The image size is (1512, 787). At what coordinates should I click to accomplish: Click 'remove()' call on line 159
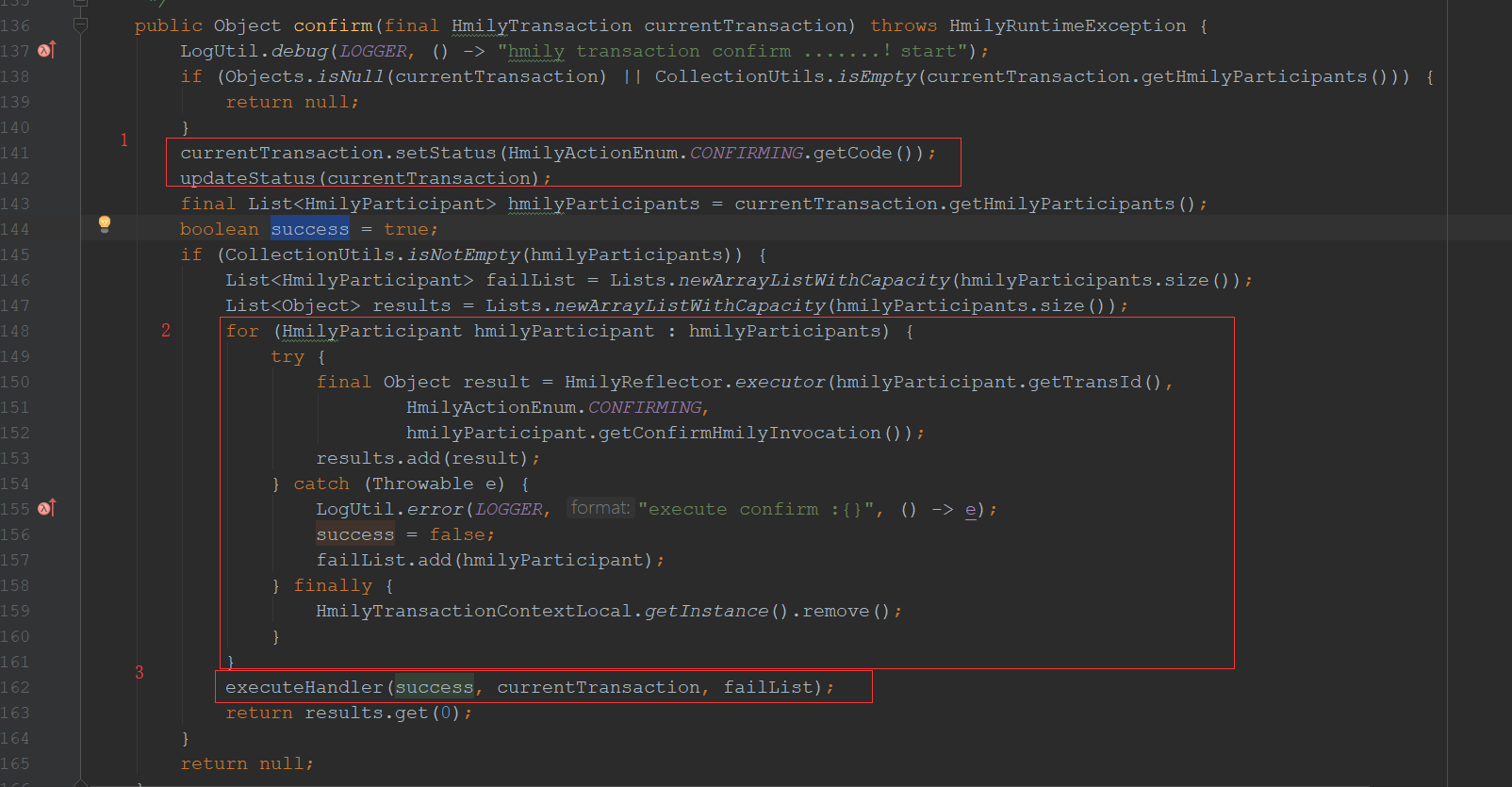846,611
